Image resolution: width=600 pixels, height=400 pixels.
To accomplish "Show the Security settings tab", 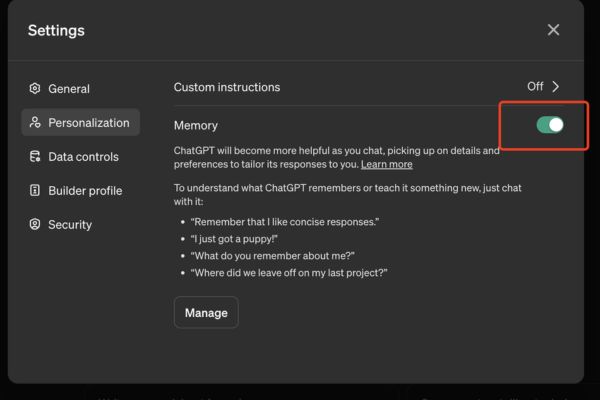I will [69, 225].
